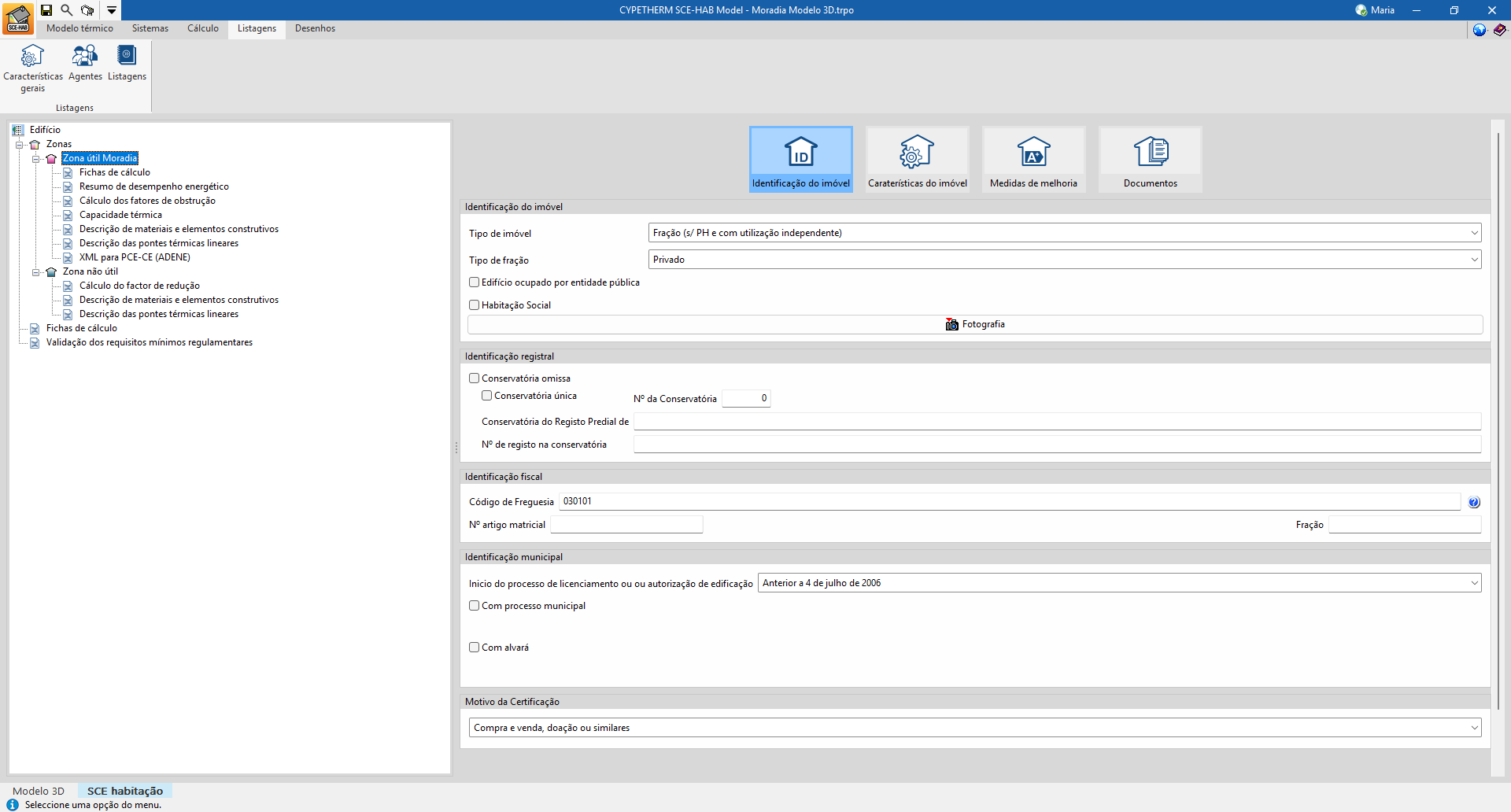The height and width of the screenshot is (812, 1511).
Task: Open the Listagens ribbon icon
Action: (x=127, y=63)
